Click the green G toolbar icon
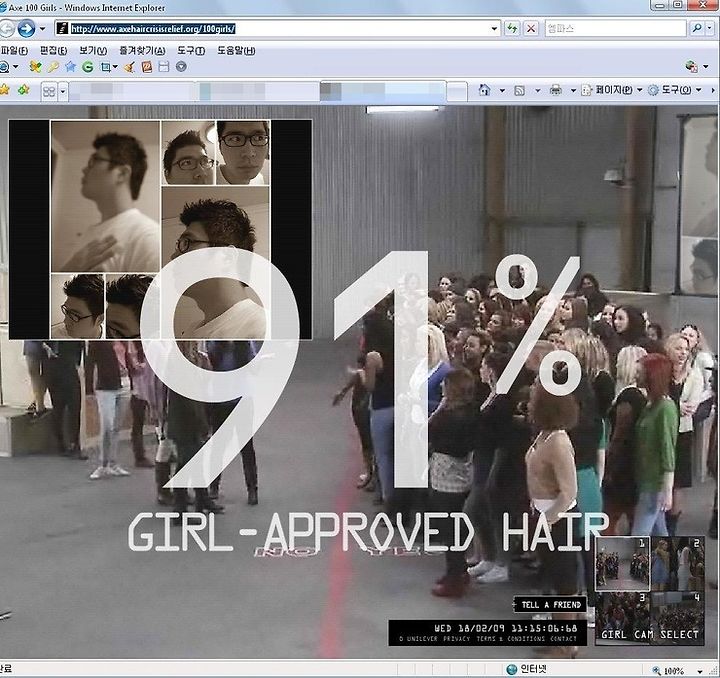720x678 pixels. [x=87, y=67]
